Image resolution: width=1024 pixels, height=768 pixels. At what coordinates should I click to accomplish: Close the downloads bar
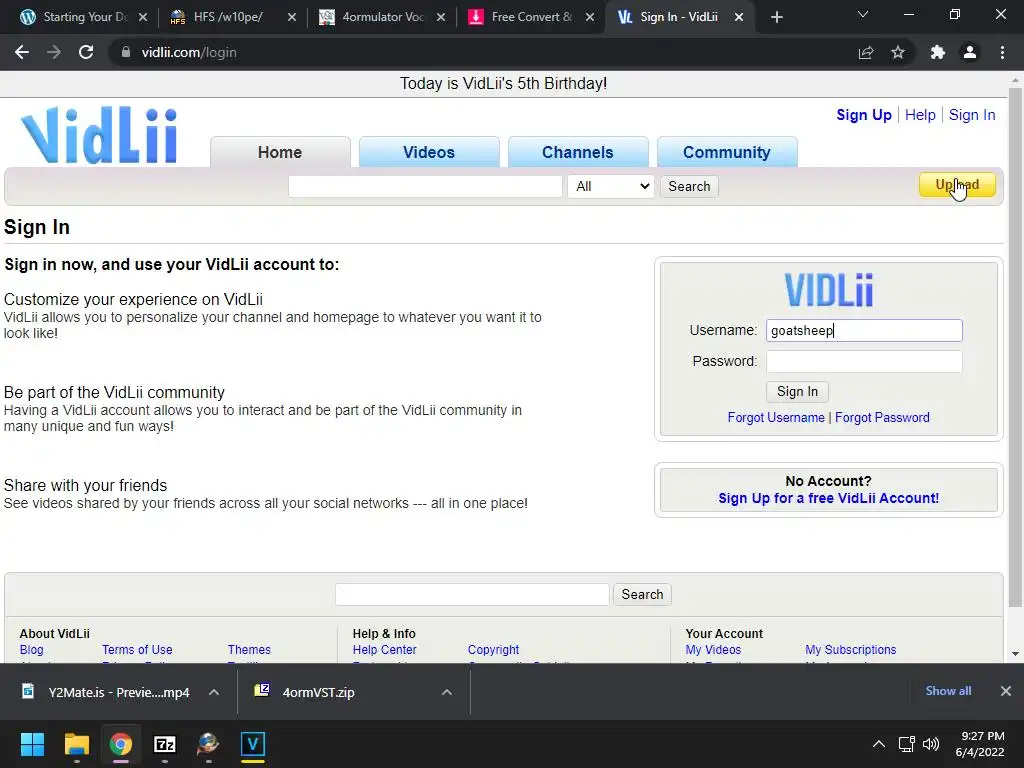[x=1006, y=691]
